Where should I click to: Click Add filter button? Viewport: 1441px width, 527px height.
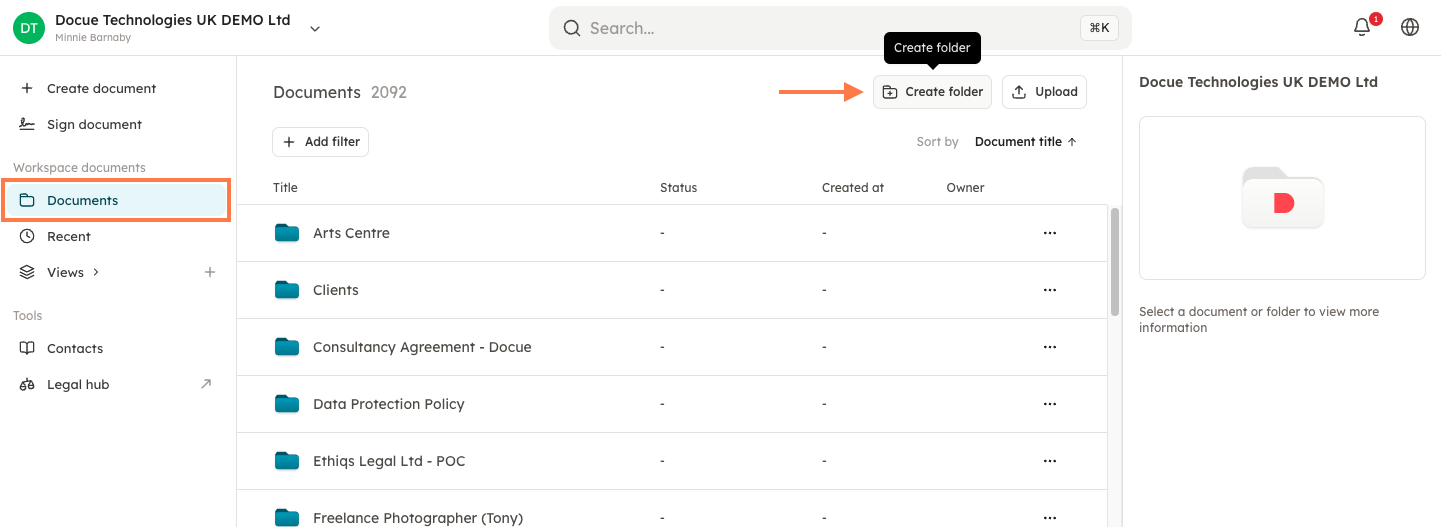[x=321, y=142]
